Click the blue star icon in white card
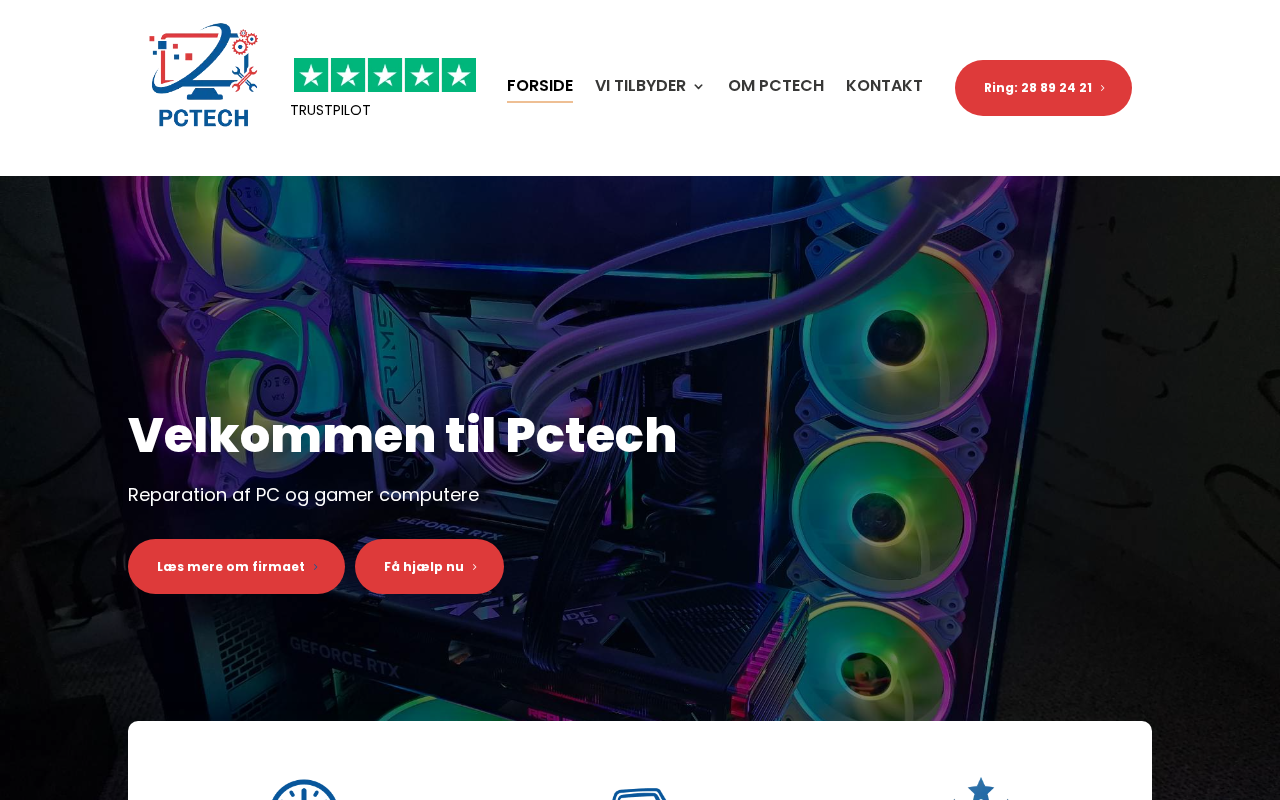The height and width of the screenshot is (800, 1280). coord(981,788)
